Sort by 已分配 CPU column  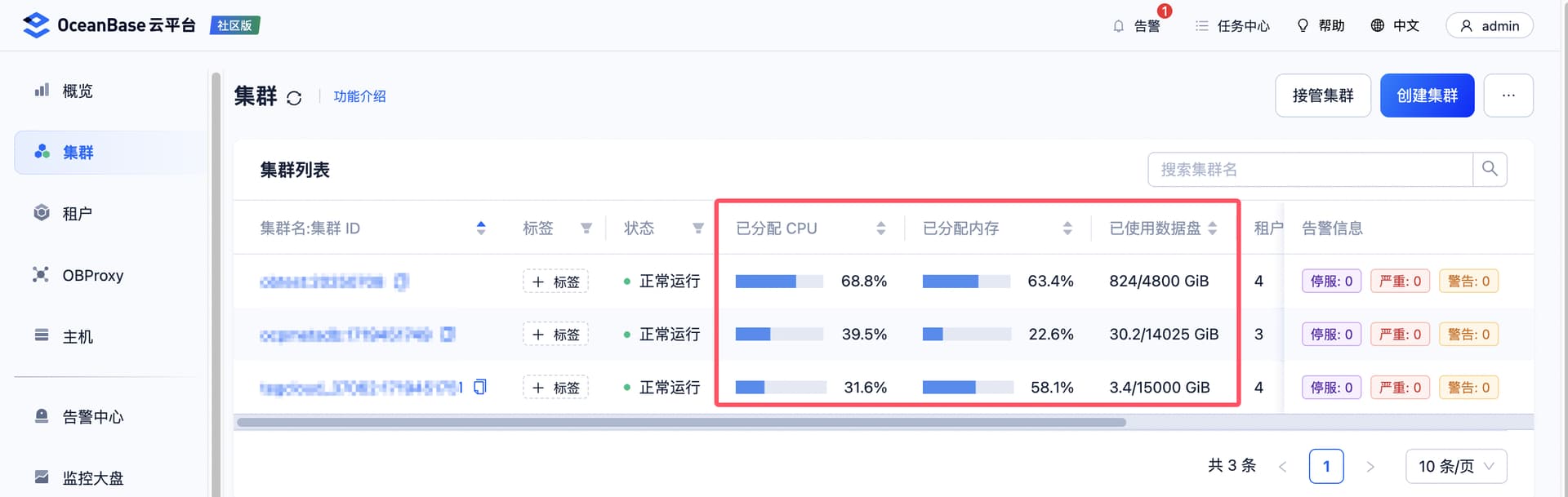(x=880, y=229)
